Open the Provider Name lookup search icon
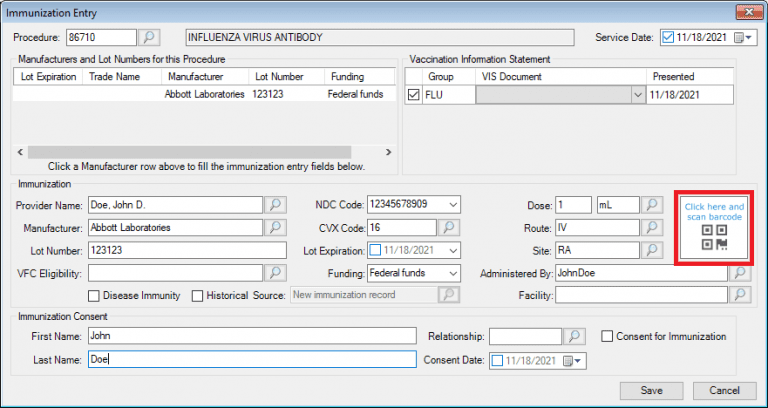Viewport: 768px width, 408px height. (x=275, y=205)
